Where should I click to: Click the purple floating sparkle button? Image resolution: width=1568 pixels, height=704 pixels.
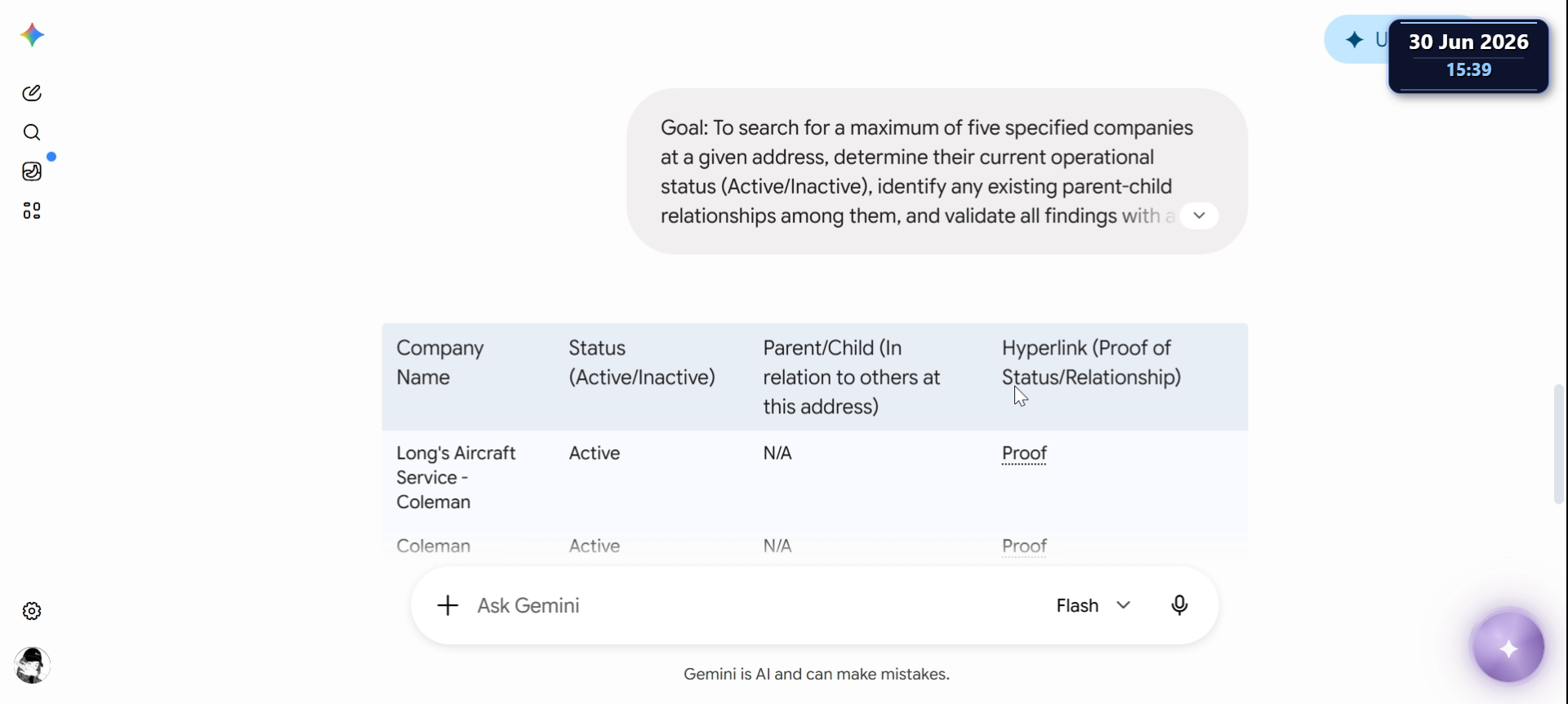coord(1508,648)
